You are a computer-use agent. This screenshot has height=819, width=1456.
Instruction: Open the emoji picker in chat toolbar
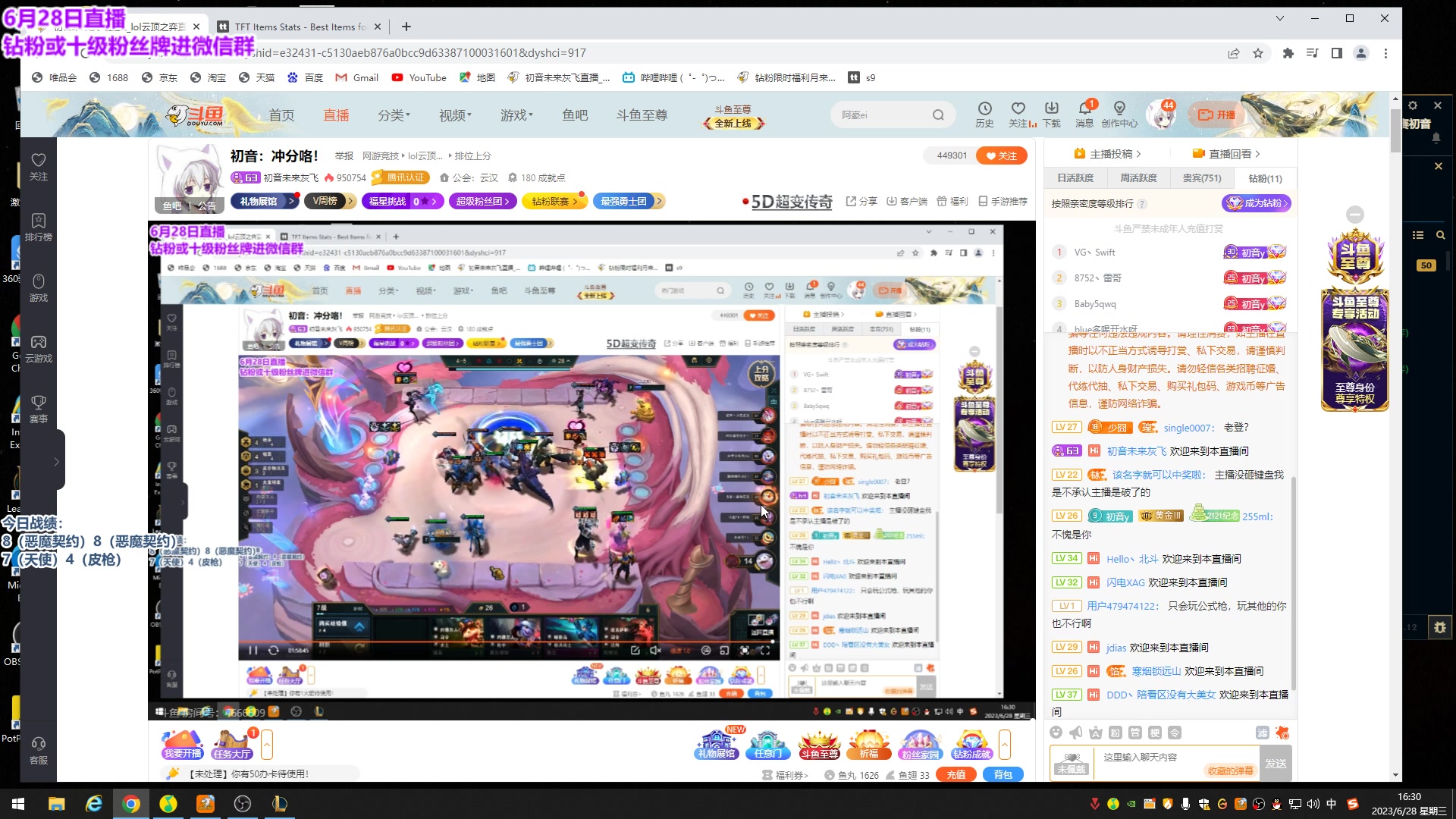pos(1056,733)
